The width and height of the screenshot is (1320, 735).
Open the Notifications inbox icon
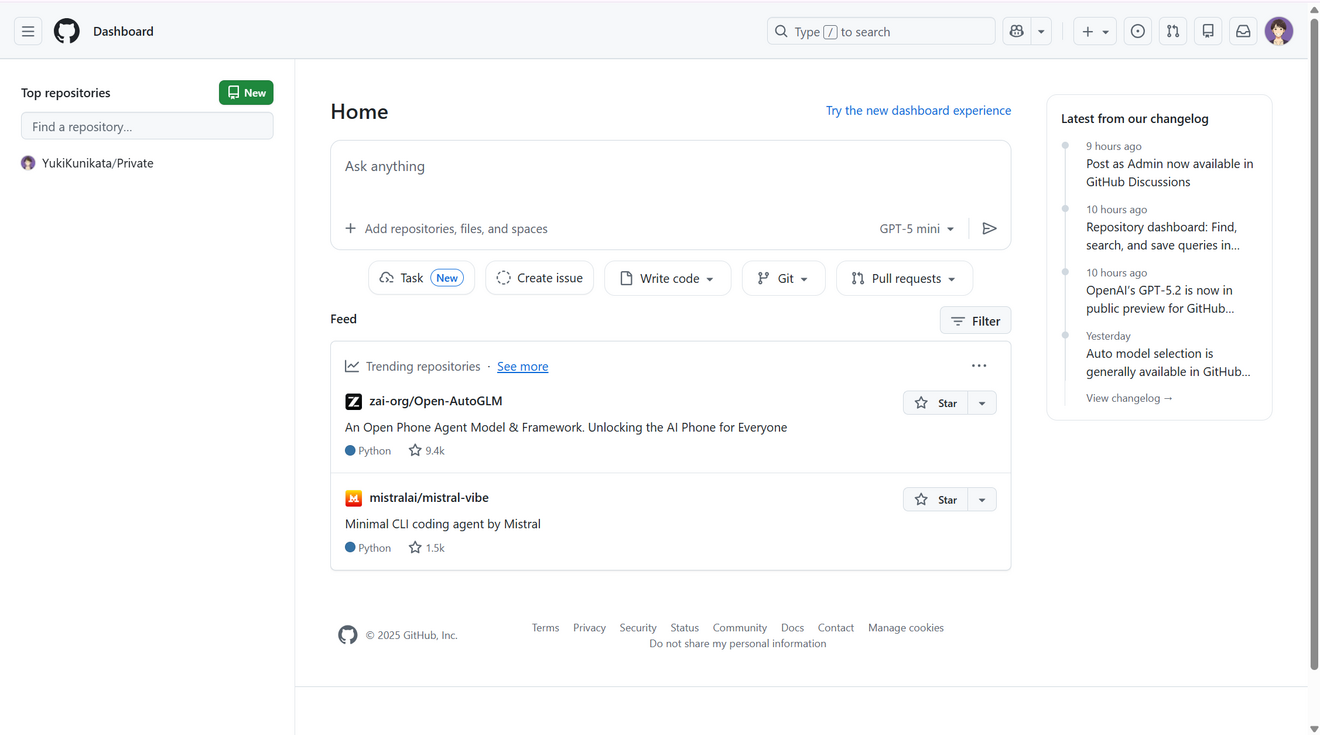pyautogui.click(x=1243, y=32)
